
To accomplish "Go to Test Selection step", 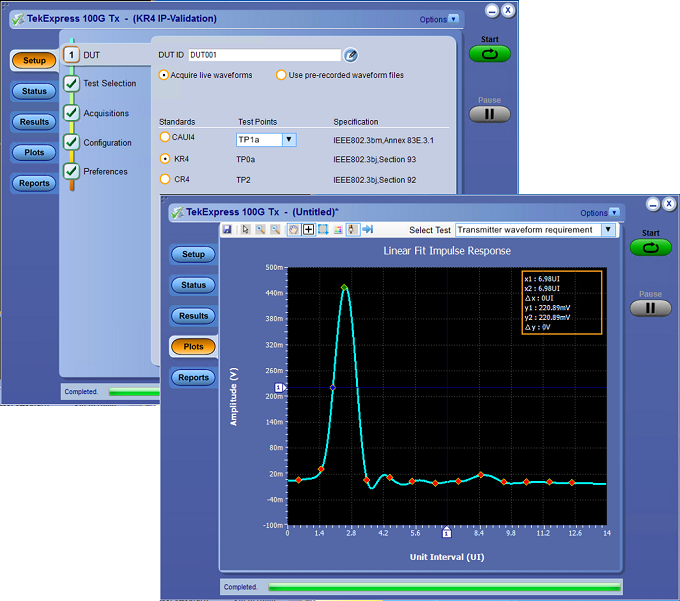I will click(109, 84).
